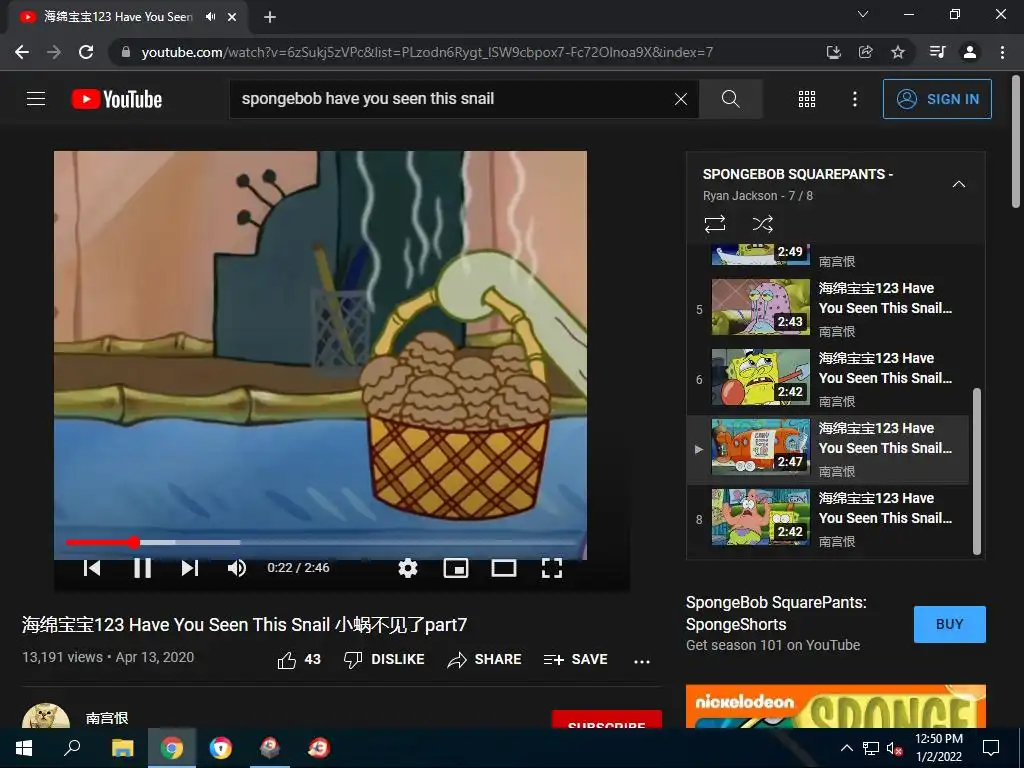
Task: Go back in the browser
Action: tap(22, 52)
